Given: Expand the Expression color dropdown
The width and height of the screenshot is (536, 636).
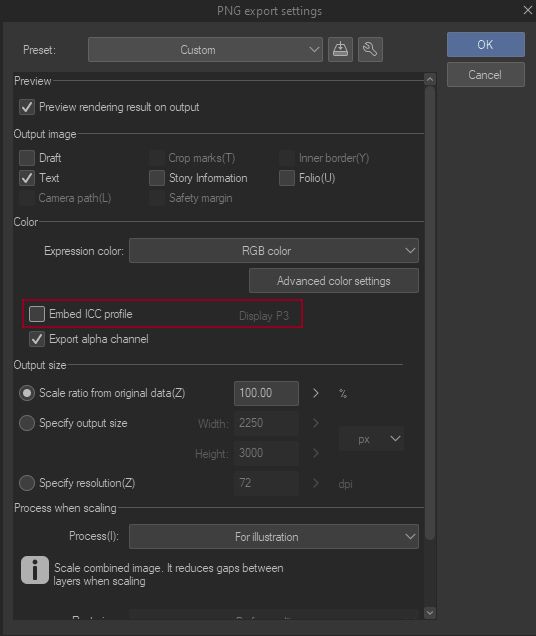Looking at the screenshot, I should click(274, 251).
